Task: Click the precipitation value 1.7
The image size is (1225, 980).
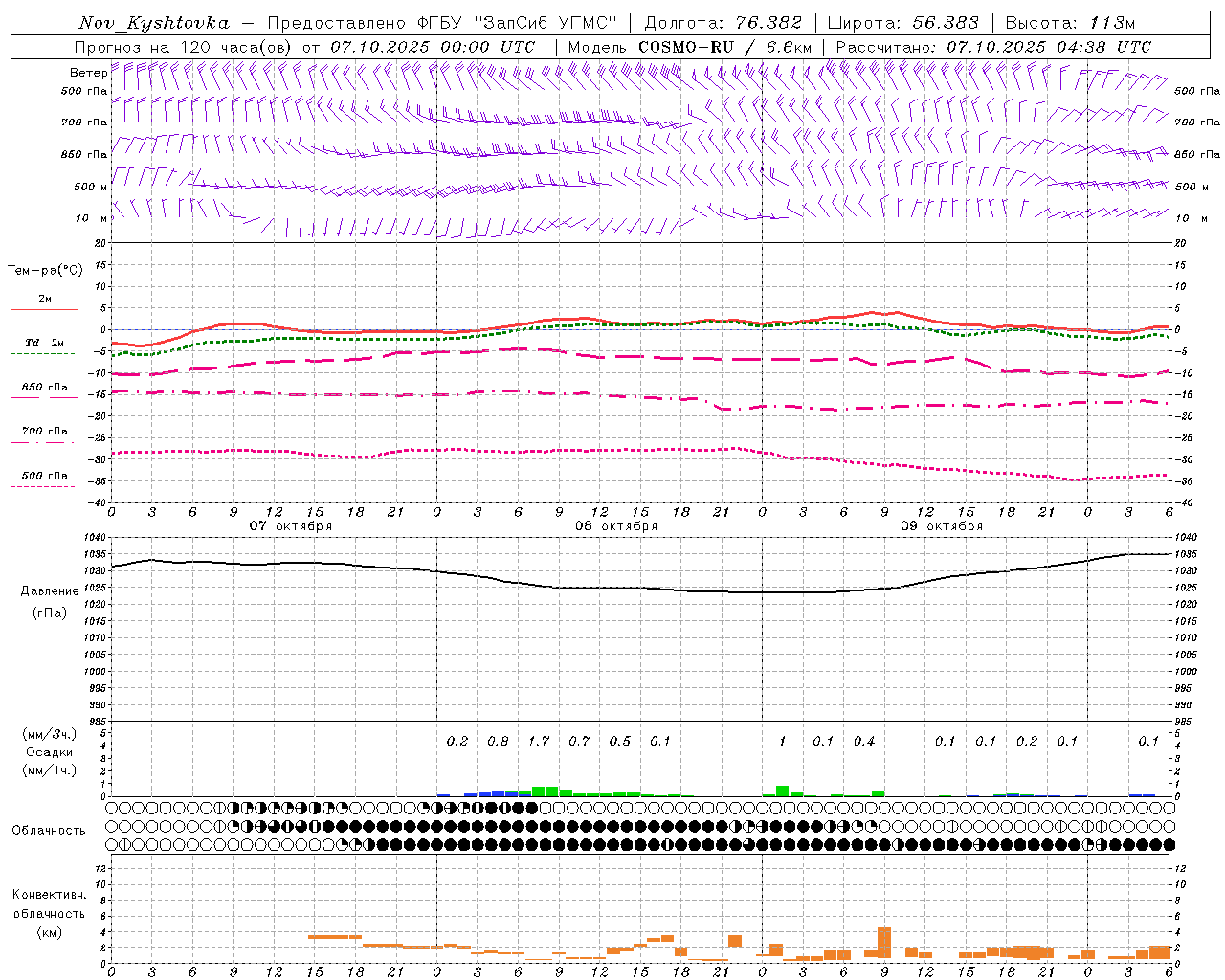Action: pos(539,741)
